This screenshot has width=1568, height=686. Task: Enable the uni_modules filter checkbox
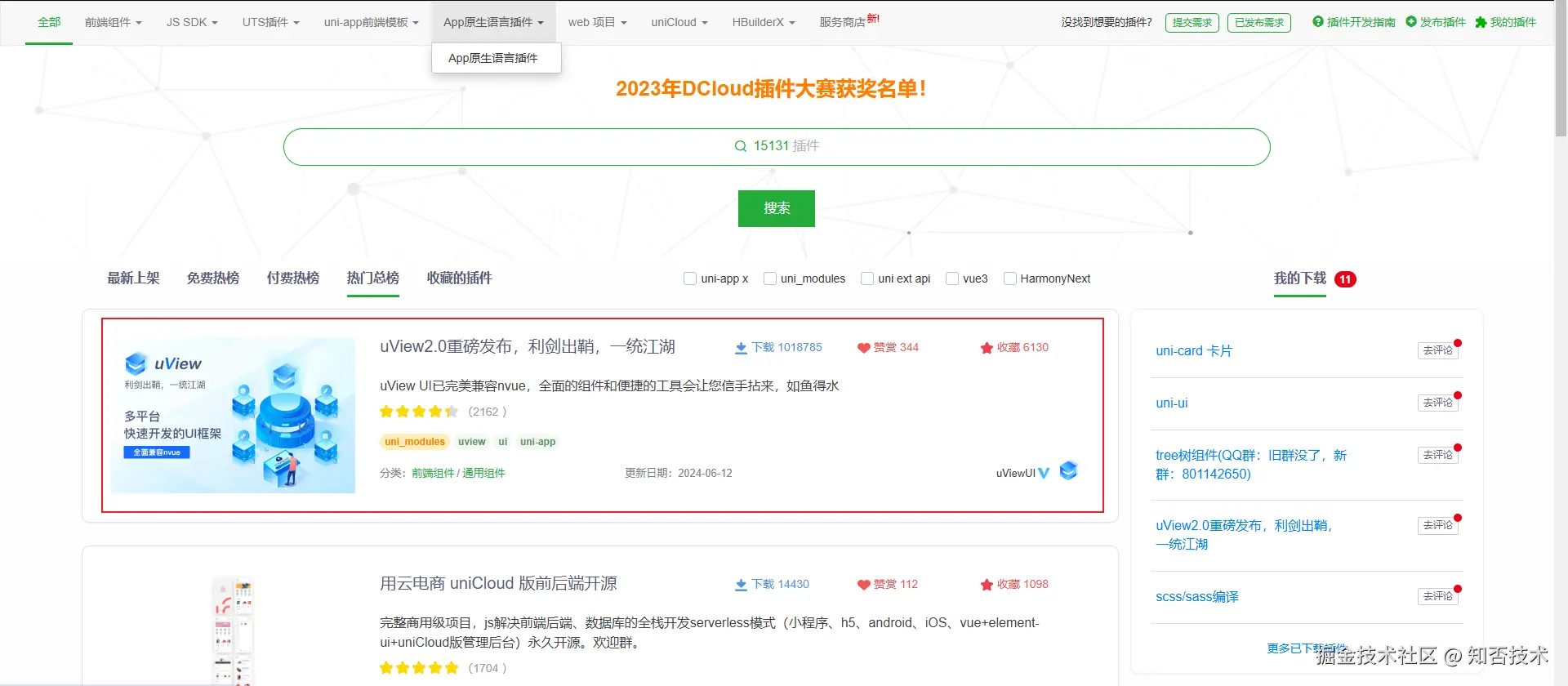point(770,278)
